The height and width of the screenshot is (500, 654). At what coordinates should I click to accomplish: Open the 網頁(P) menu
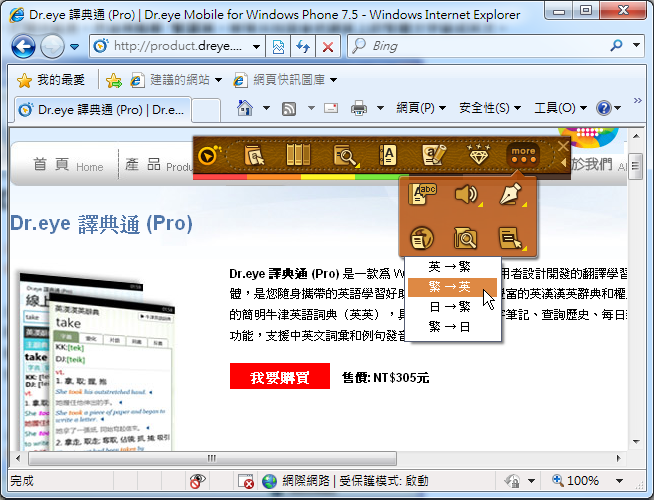[421, 108]
